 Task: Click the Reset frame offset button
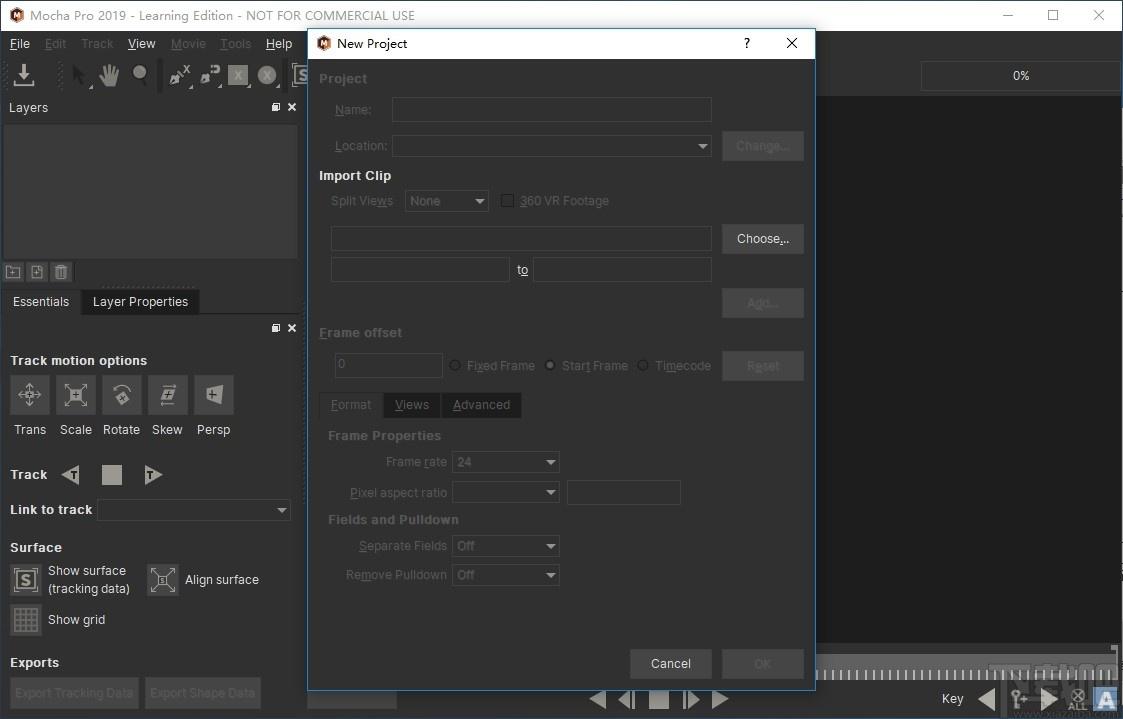[x=763, y=366]
